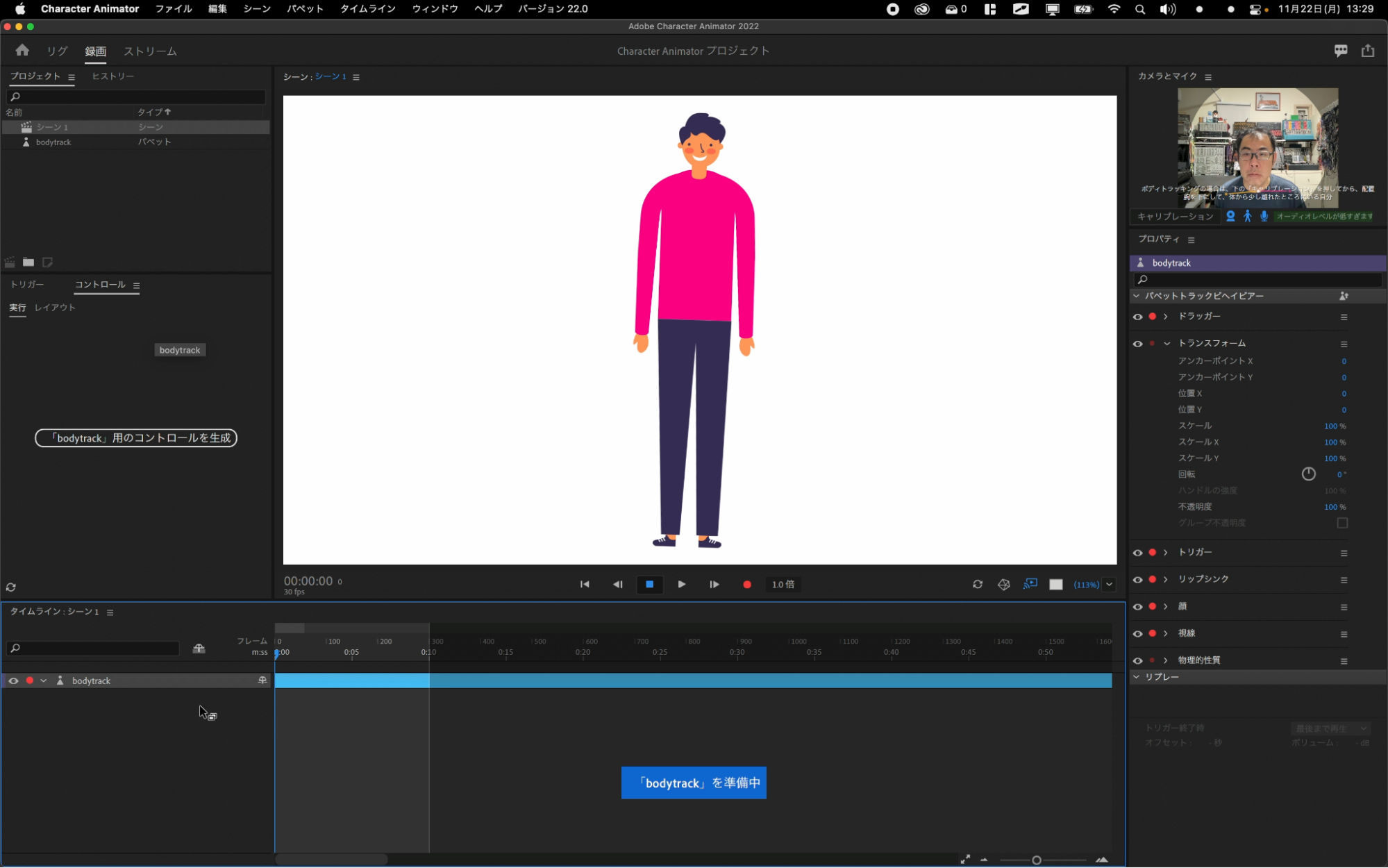Toggle the microphone input icon
Viewport: 1388px width, 868px height.
(x=1264, y=217)
